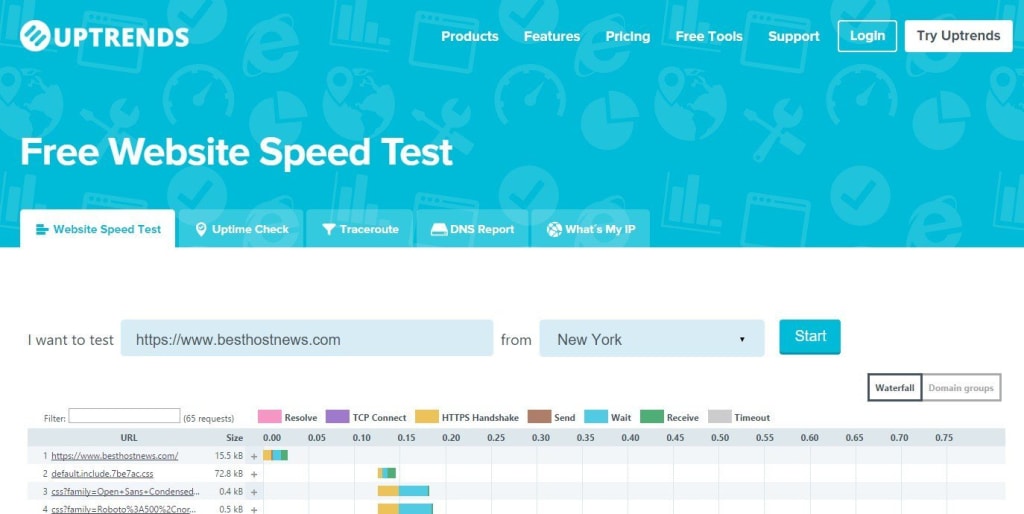Click the 15.5 kB size value

229,456
